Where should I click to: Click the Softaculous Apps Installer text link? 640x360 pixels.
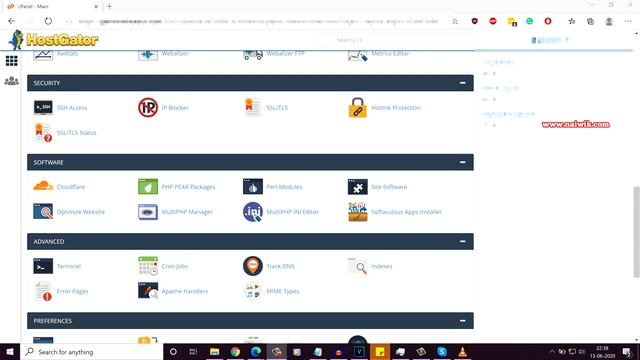[407, 212]
